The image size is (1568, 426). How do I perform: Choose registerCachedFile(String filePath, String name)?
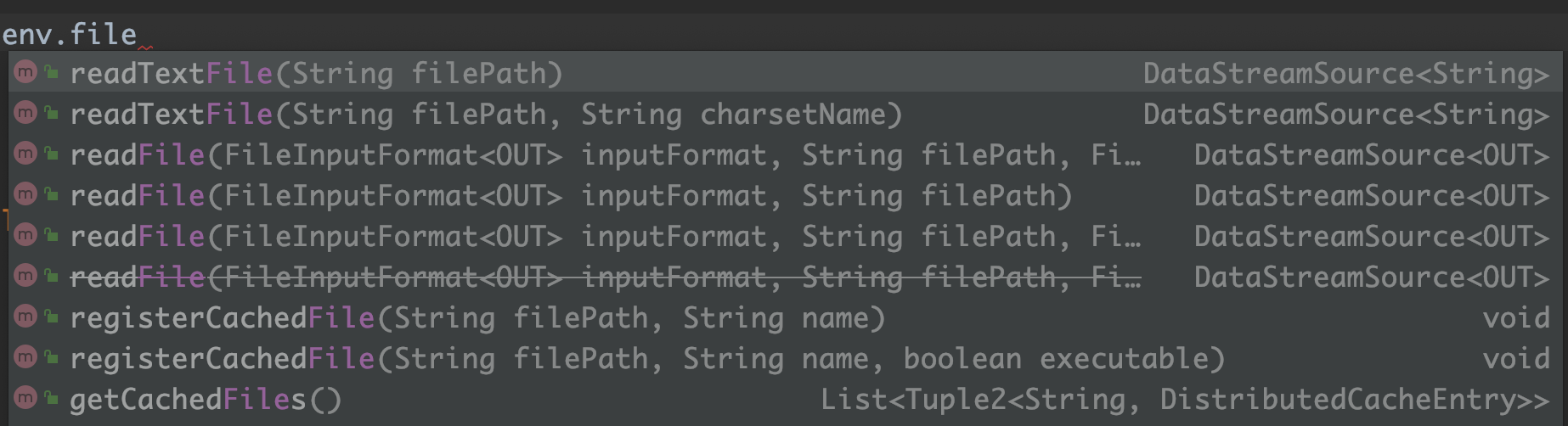tap(477, 318)
